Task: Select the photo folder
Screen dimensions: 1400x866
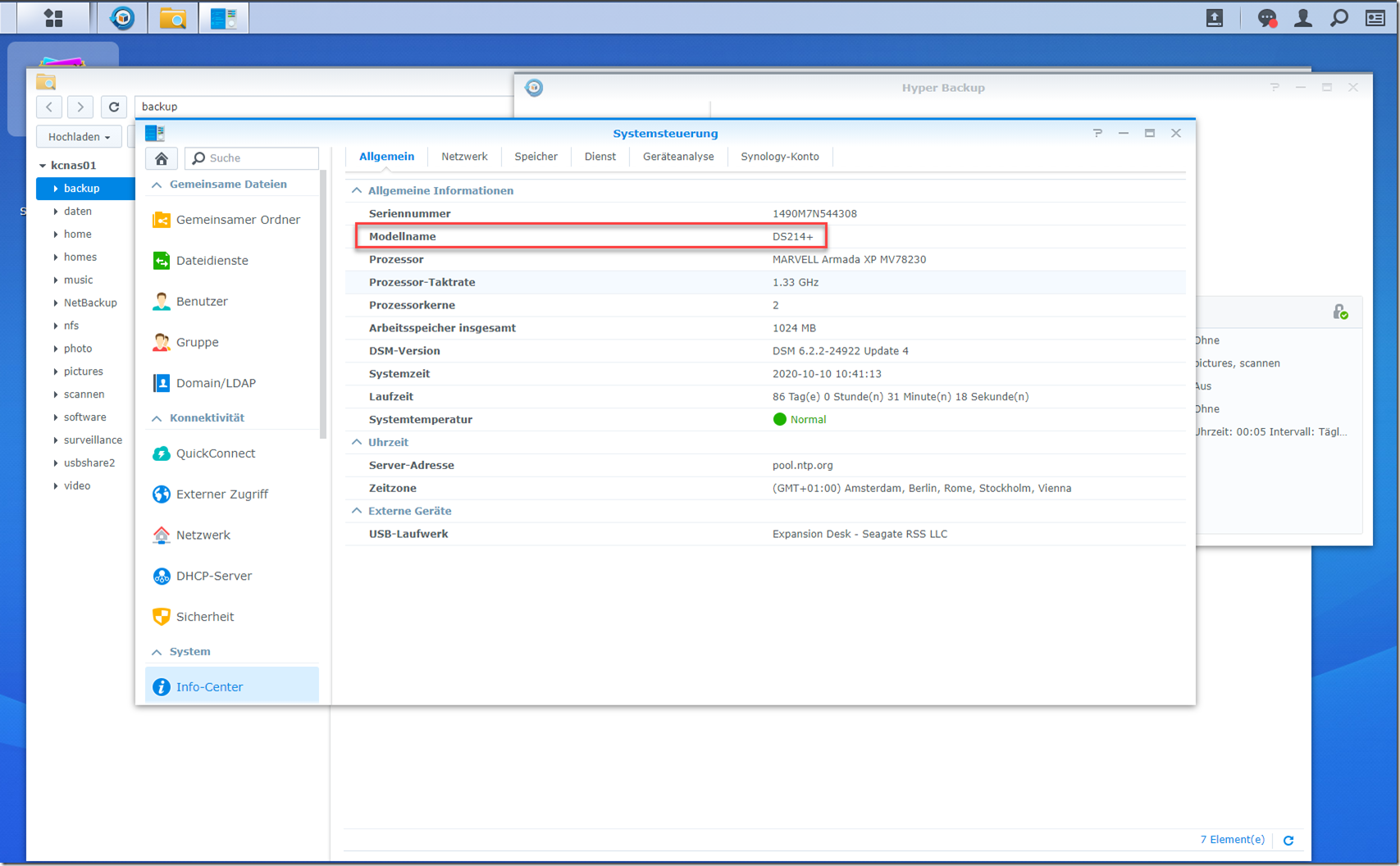Action: pos(78,349)
